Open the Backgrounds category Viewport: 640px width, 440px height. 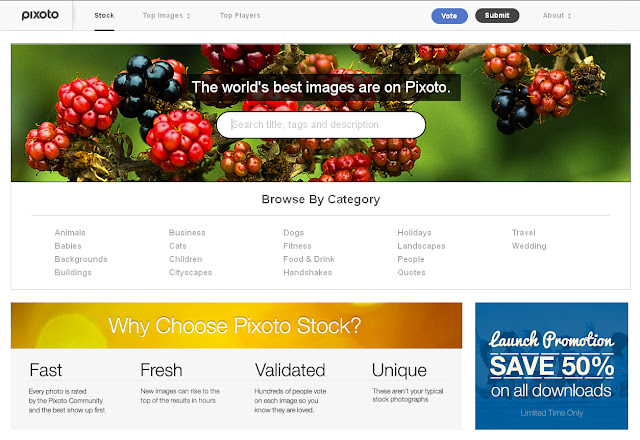pyautogui.click(x=81, y=259)
